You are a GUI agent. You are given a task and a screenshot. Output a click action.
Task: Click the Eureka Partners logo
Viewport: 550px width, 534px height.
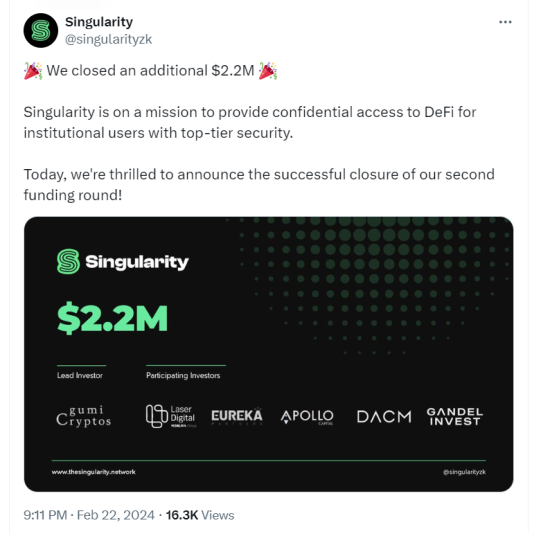click(237, 416)
